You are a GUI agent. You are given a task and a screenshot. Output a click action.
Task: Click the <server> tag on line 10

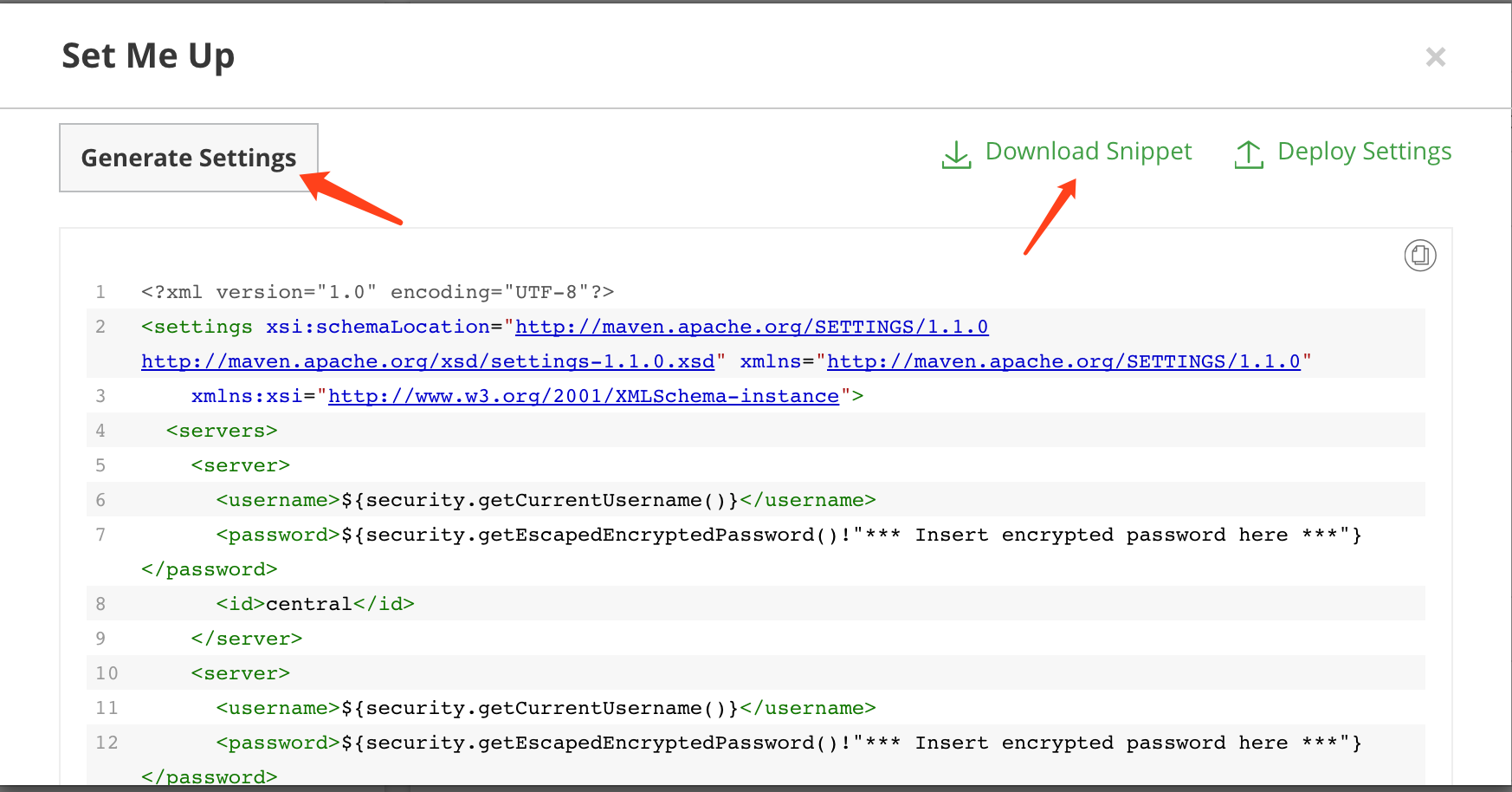pos(241,673)
